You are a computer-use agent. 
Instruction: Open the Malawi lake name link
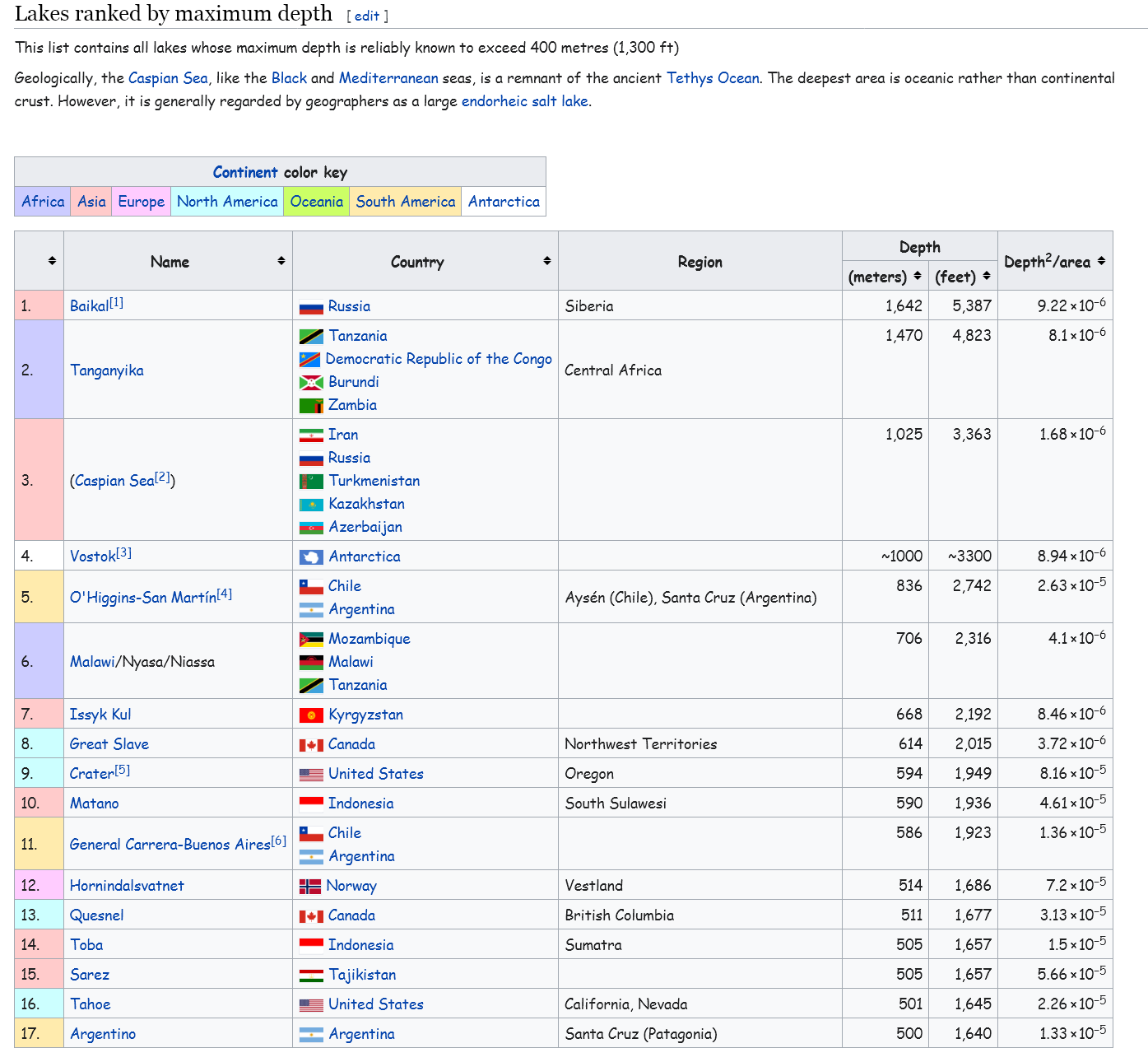pos(92,662)
